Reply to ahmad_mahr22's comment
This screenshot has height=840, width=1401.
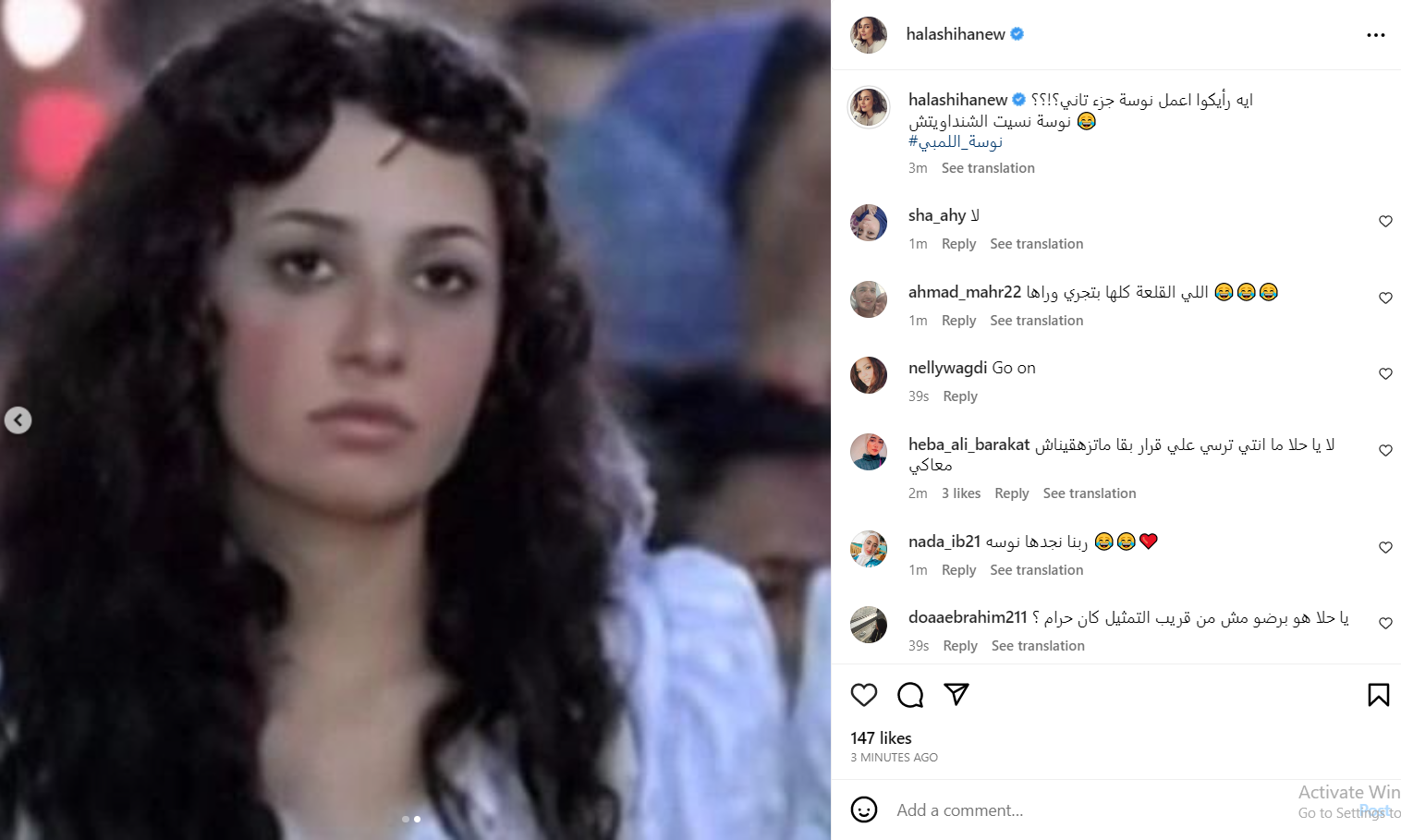coord(958,321)
